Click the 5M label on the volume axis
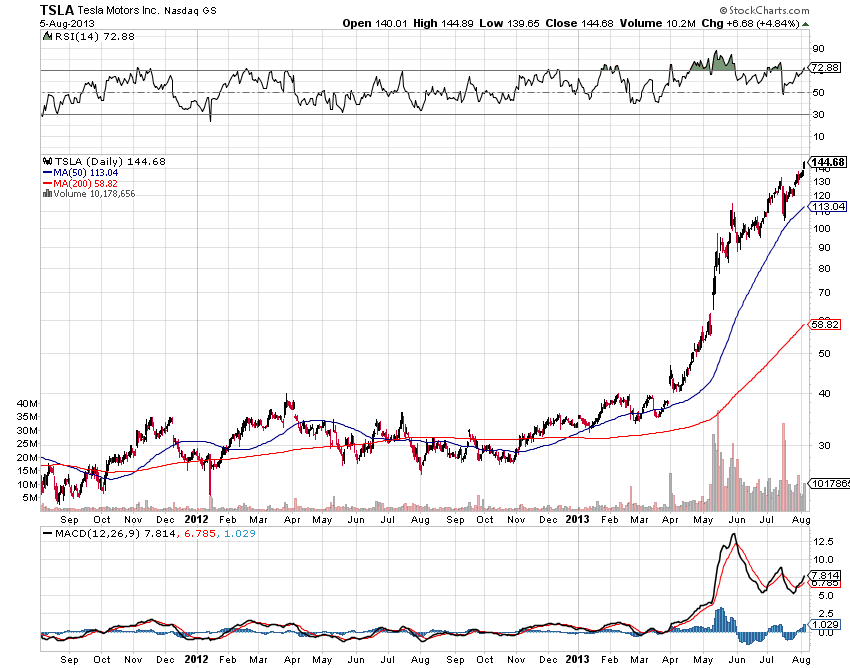The image size is (850, 668). tap(30, 498)
